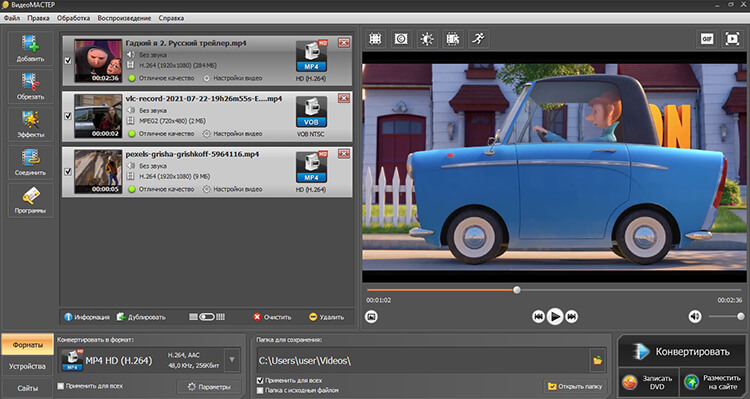Screen dimensions: 750x399
Task: Click the Гадкий я 2. Русский трейлер.mp4 filename
Action: coord(186,43)
